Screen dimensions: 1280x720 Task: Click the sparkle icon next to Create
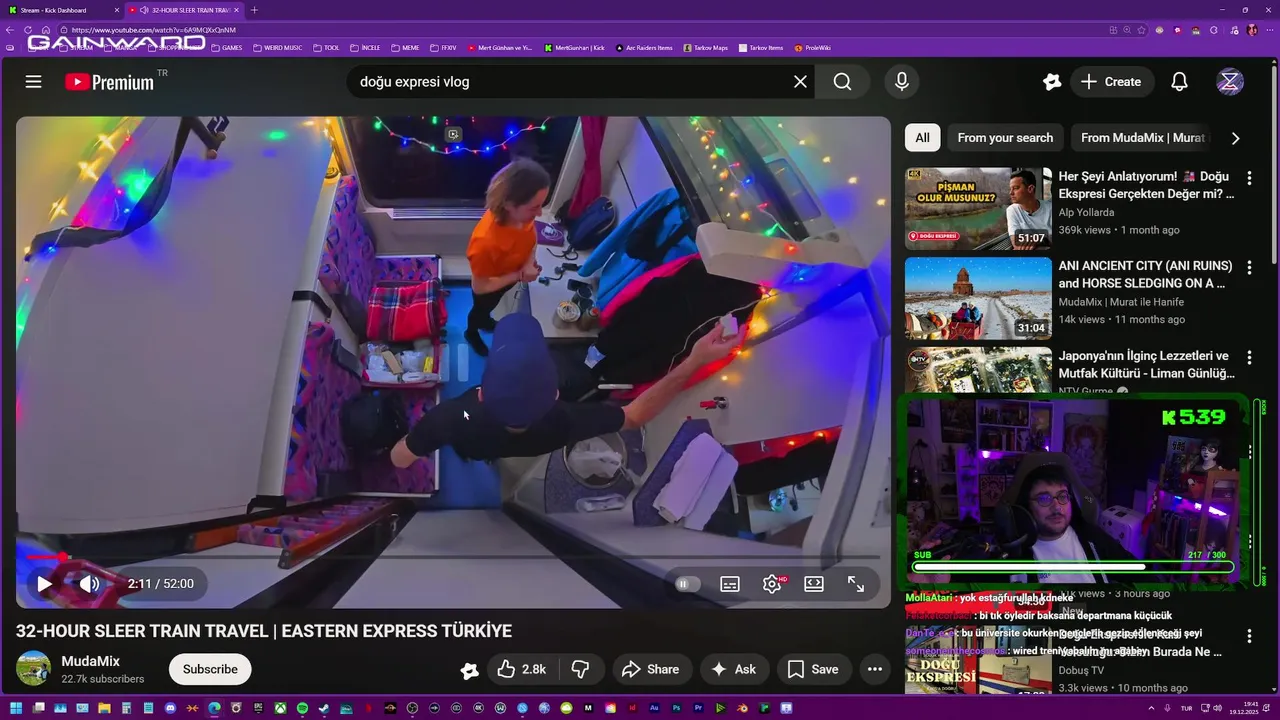tap(1051, 82)
